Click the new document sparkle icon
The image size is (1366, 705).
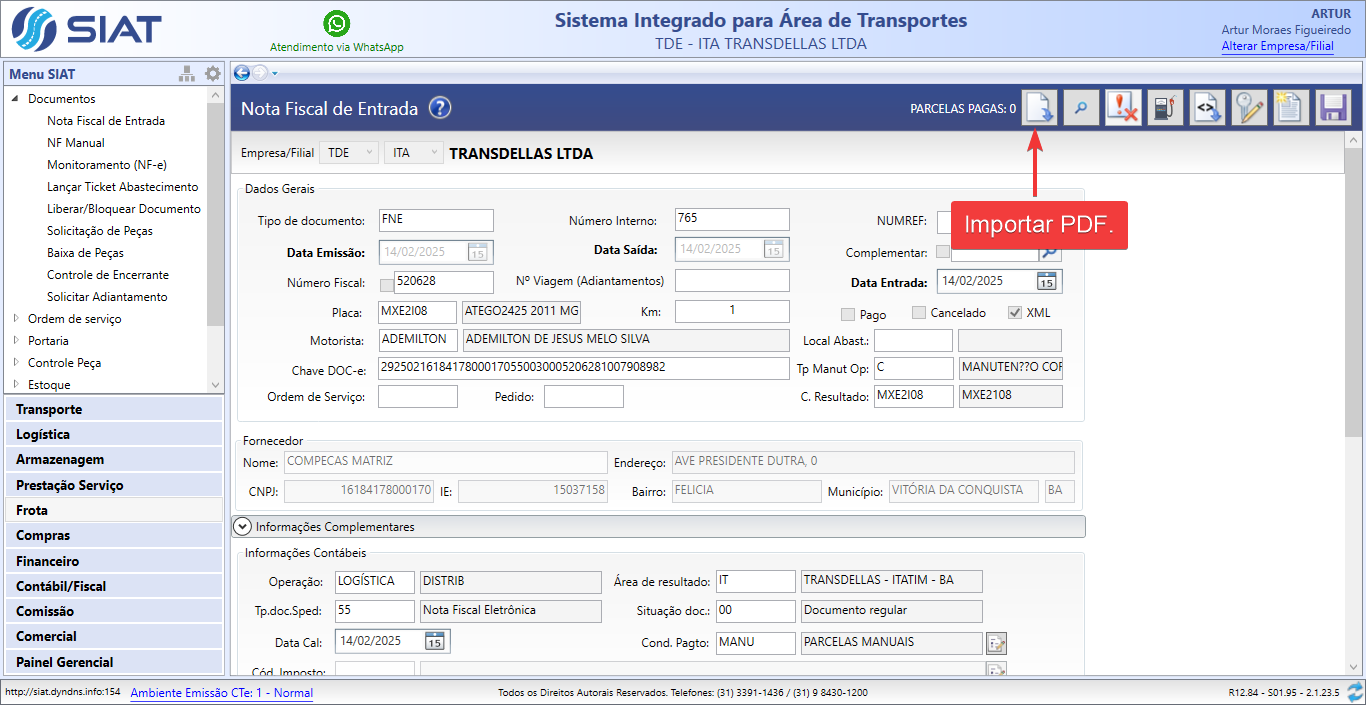pyautogui.click(x=1290, y=108)
